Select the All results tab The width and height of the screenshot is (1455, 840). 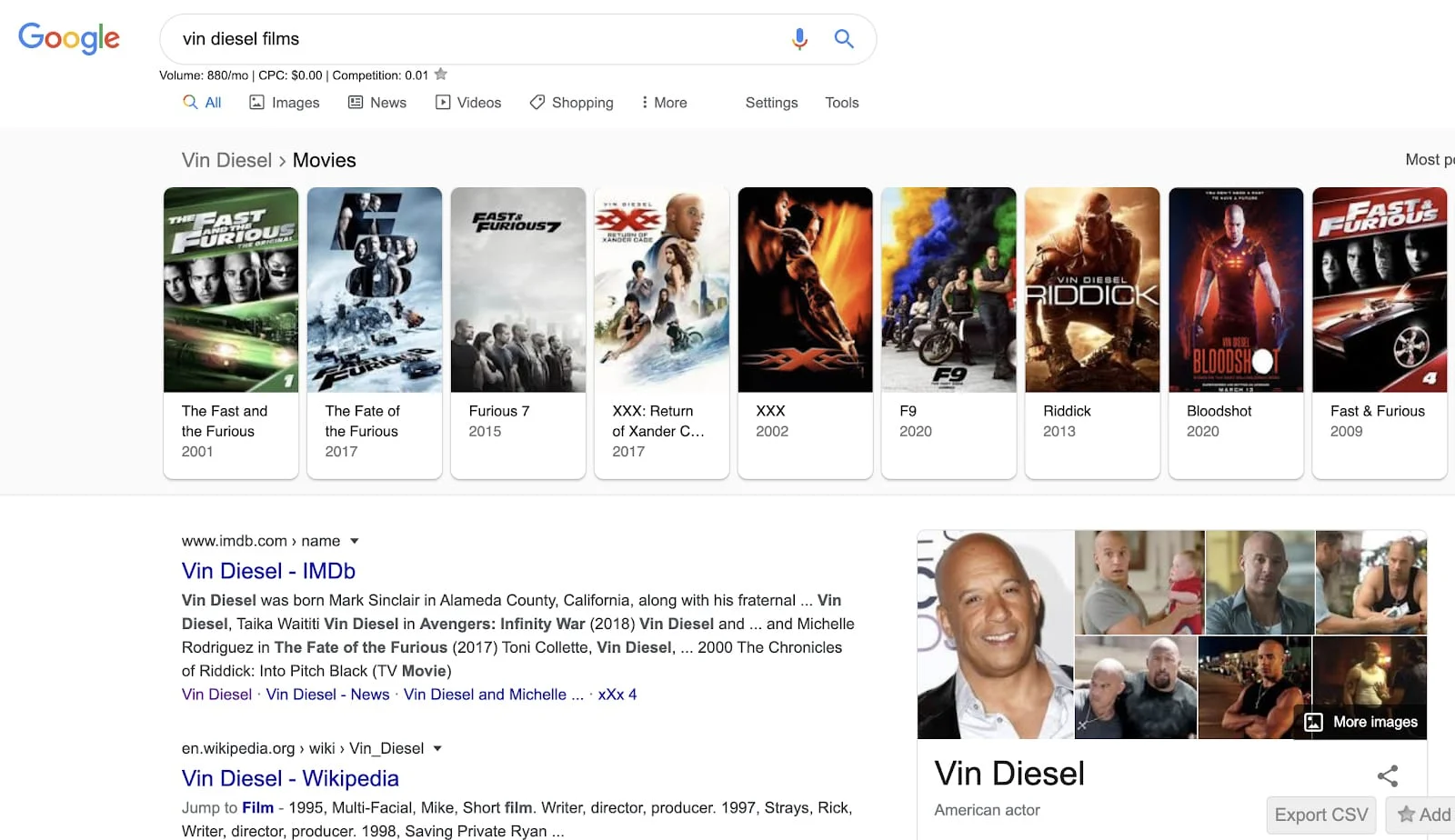pos(202,103)
